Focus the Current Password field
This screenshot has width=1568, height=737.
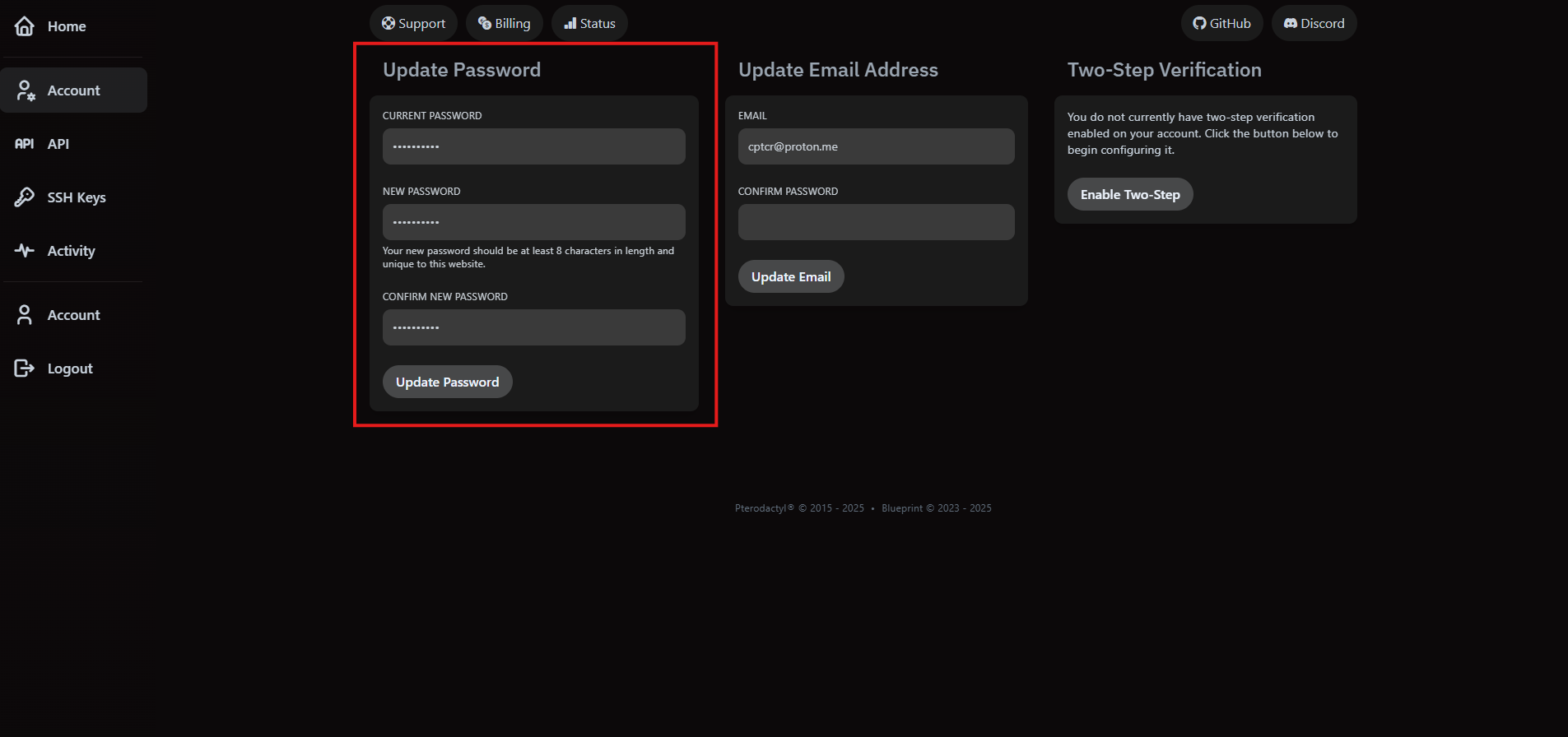(x=534, y=146)
